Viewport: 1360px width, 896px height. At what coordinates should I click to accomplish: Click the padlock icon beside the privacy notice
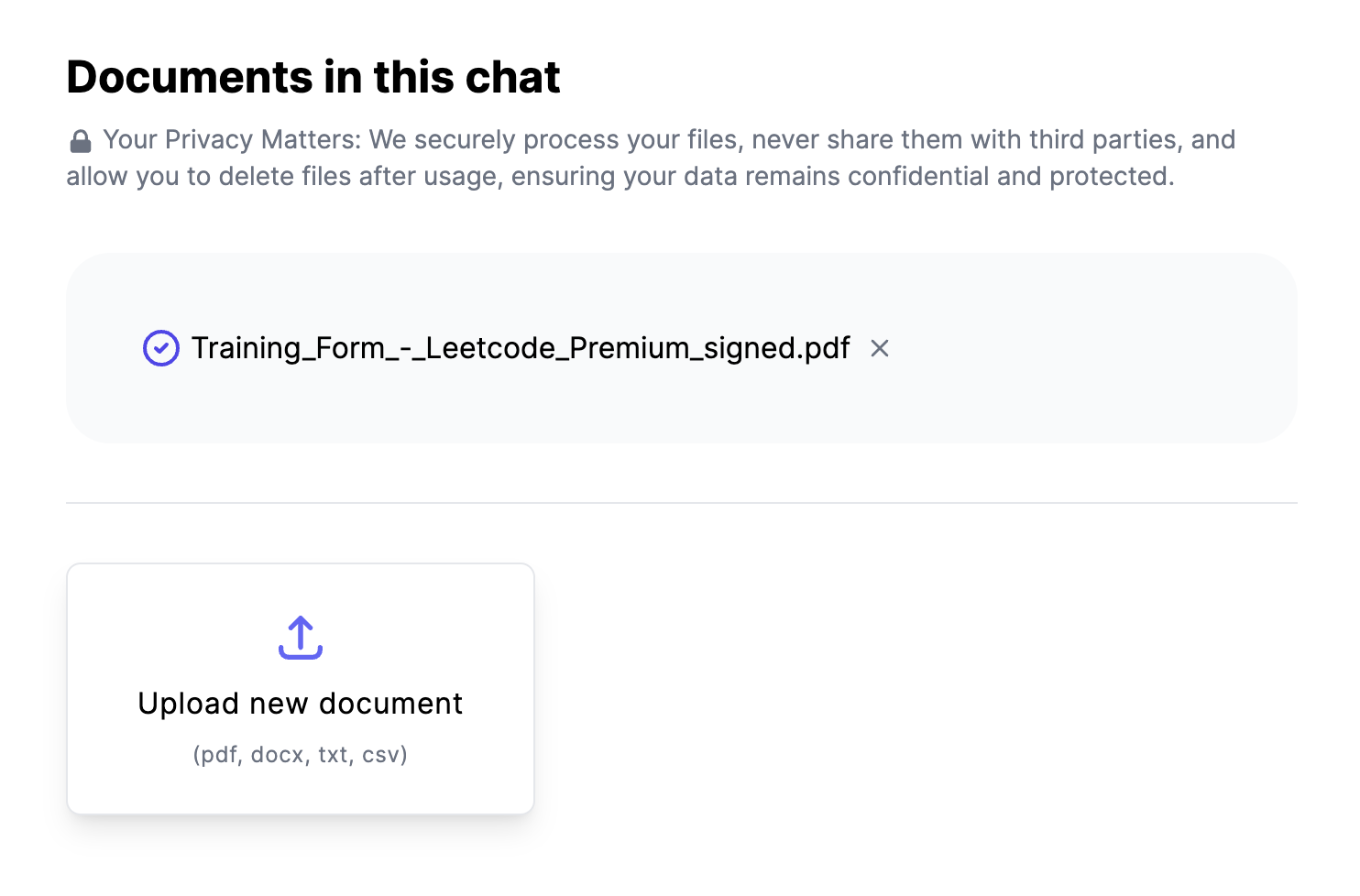click(x=81, y=141)
